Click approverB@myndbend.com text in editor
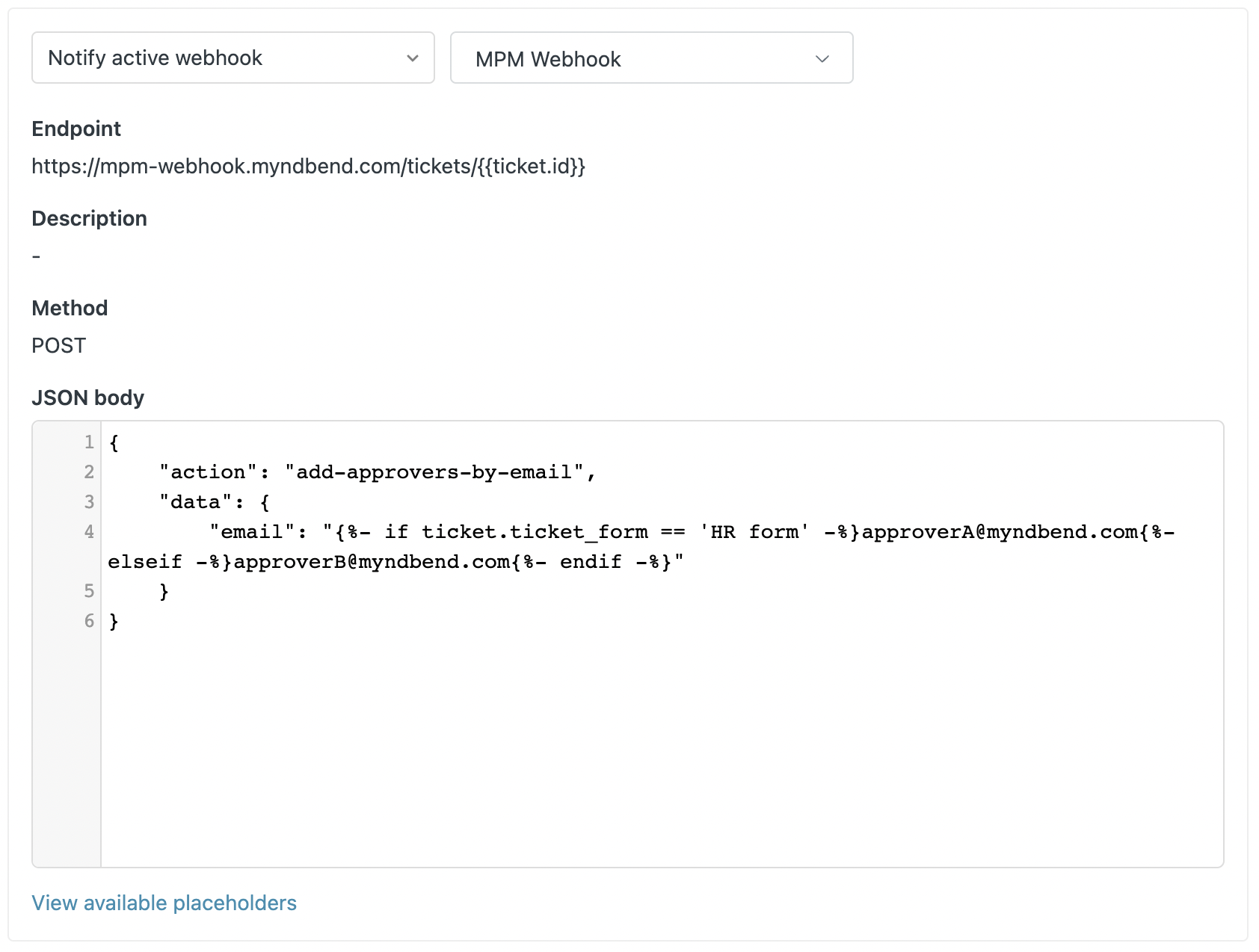 (x=372, y=562)
